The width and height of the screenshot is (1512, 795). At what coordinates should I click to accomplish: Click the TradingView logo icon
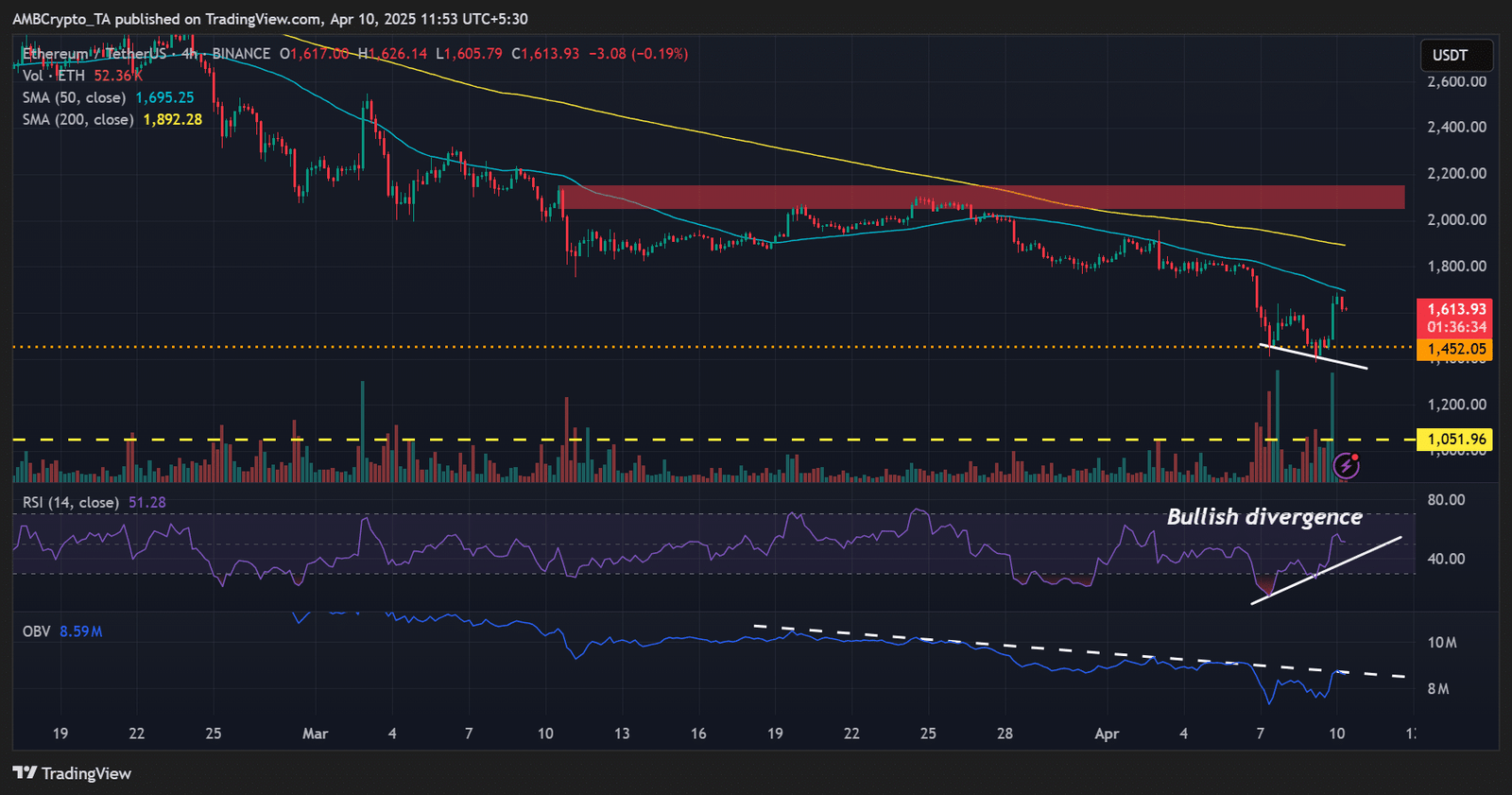pos(25,773)
